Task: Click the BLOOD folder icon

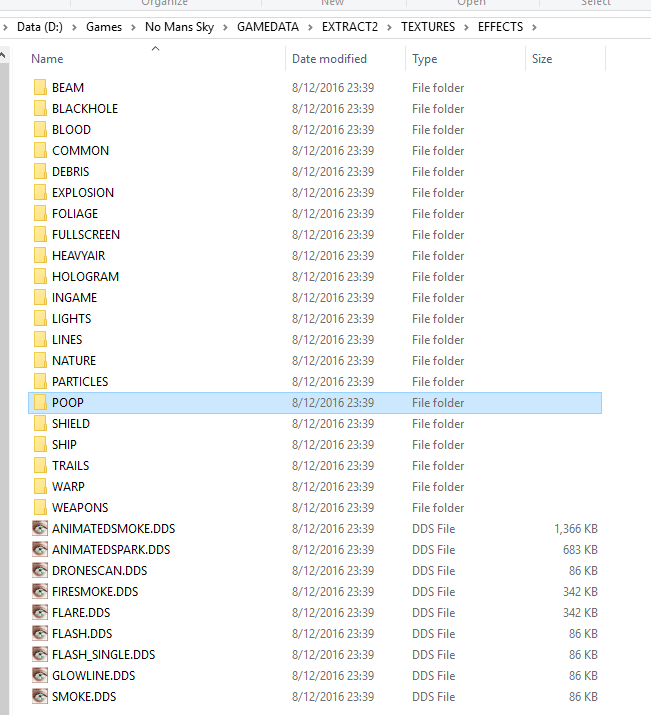Action: tap(40, 130)
